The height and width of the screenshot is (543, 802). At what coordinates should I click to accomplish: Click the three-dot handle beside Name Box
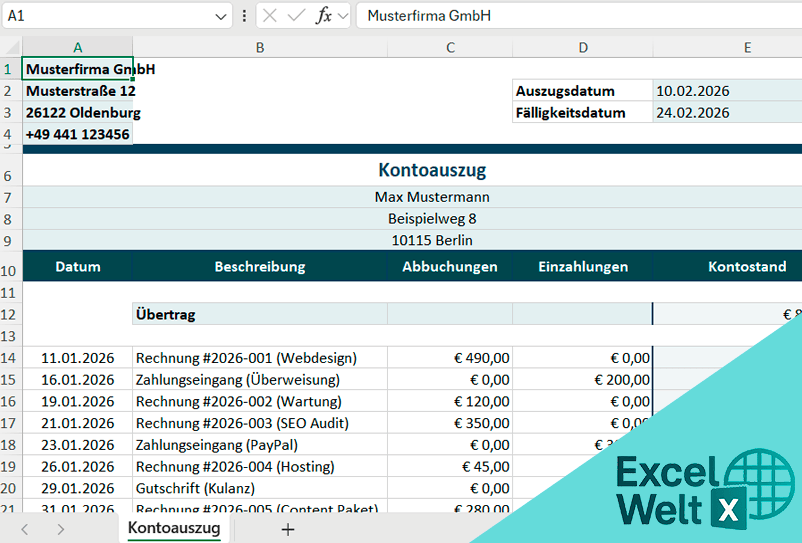245,16
